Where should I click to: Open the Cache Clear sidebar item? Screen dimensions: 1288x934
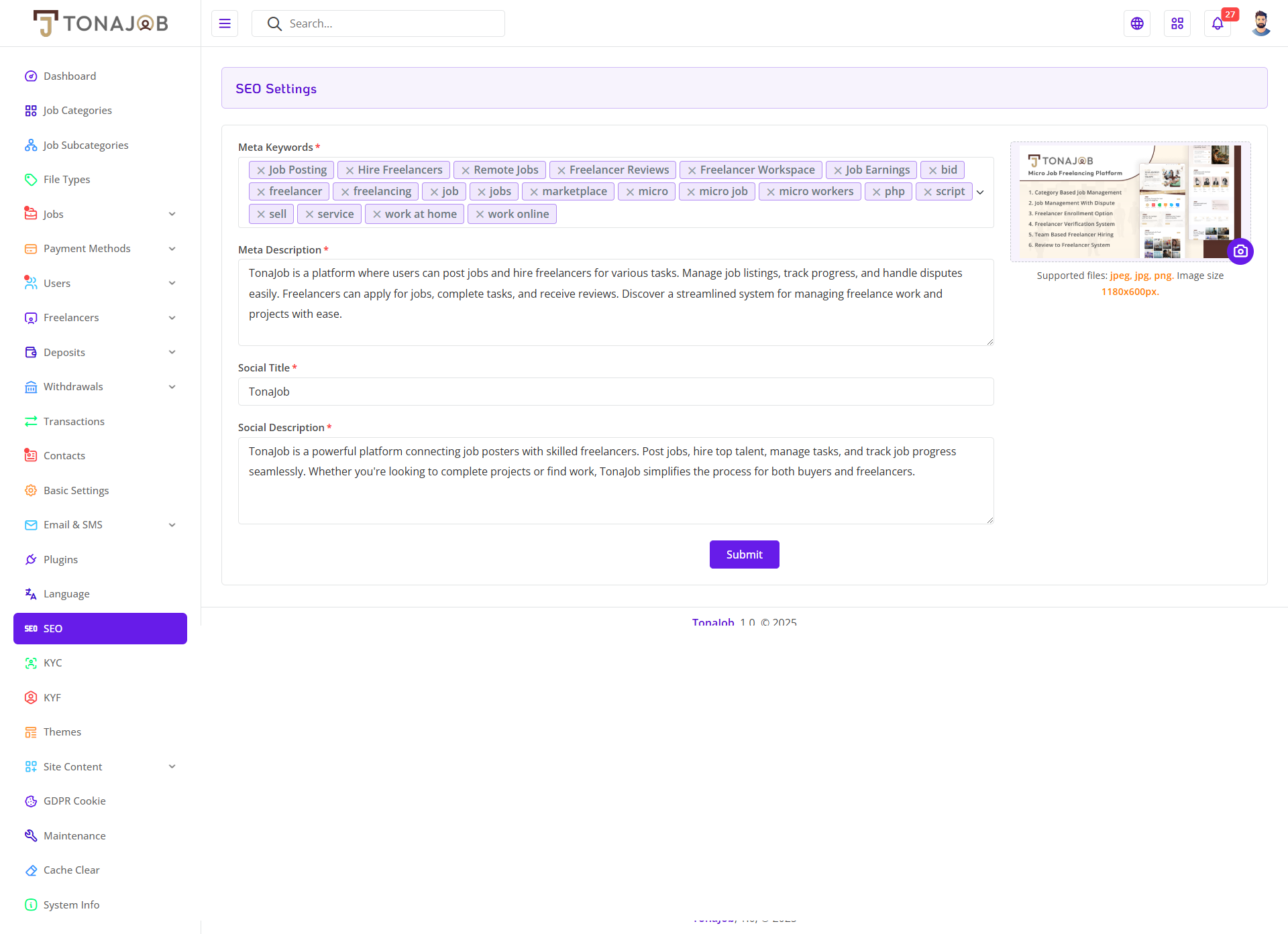coord(71,870)
